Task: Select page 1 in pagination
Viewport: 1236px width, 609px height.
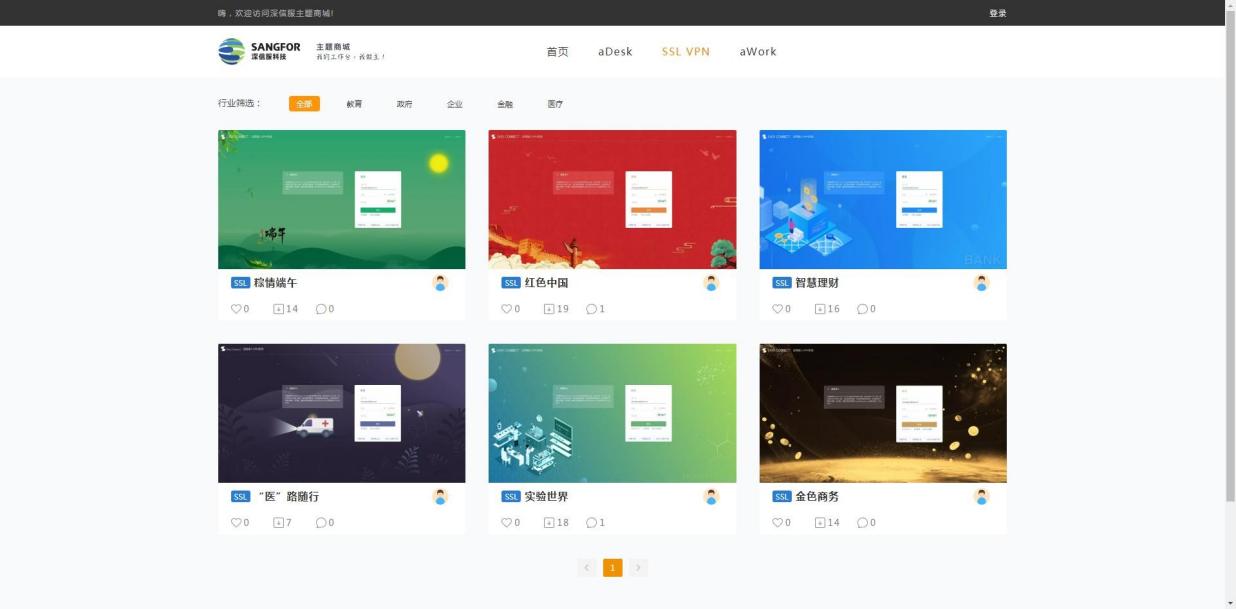Action: tap(612, 568)
